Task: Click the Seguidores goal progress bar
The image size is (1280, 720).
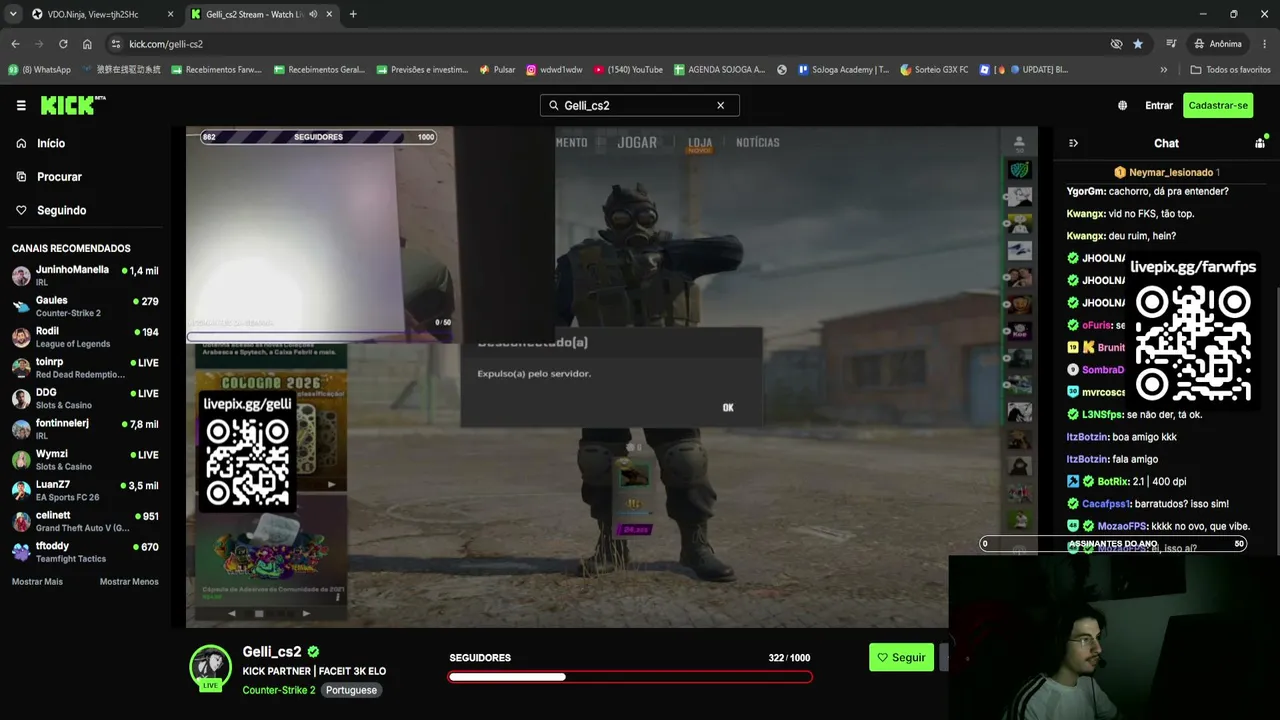Action: point(630,677)
